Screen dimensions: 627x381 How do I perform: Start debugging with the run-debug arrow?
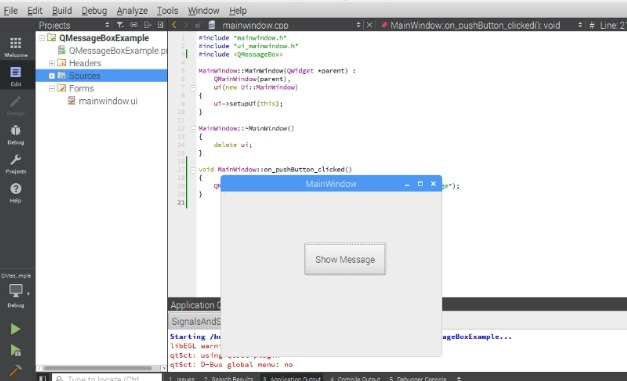click(x=15, y=350)
